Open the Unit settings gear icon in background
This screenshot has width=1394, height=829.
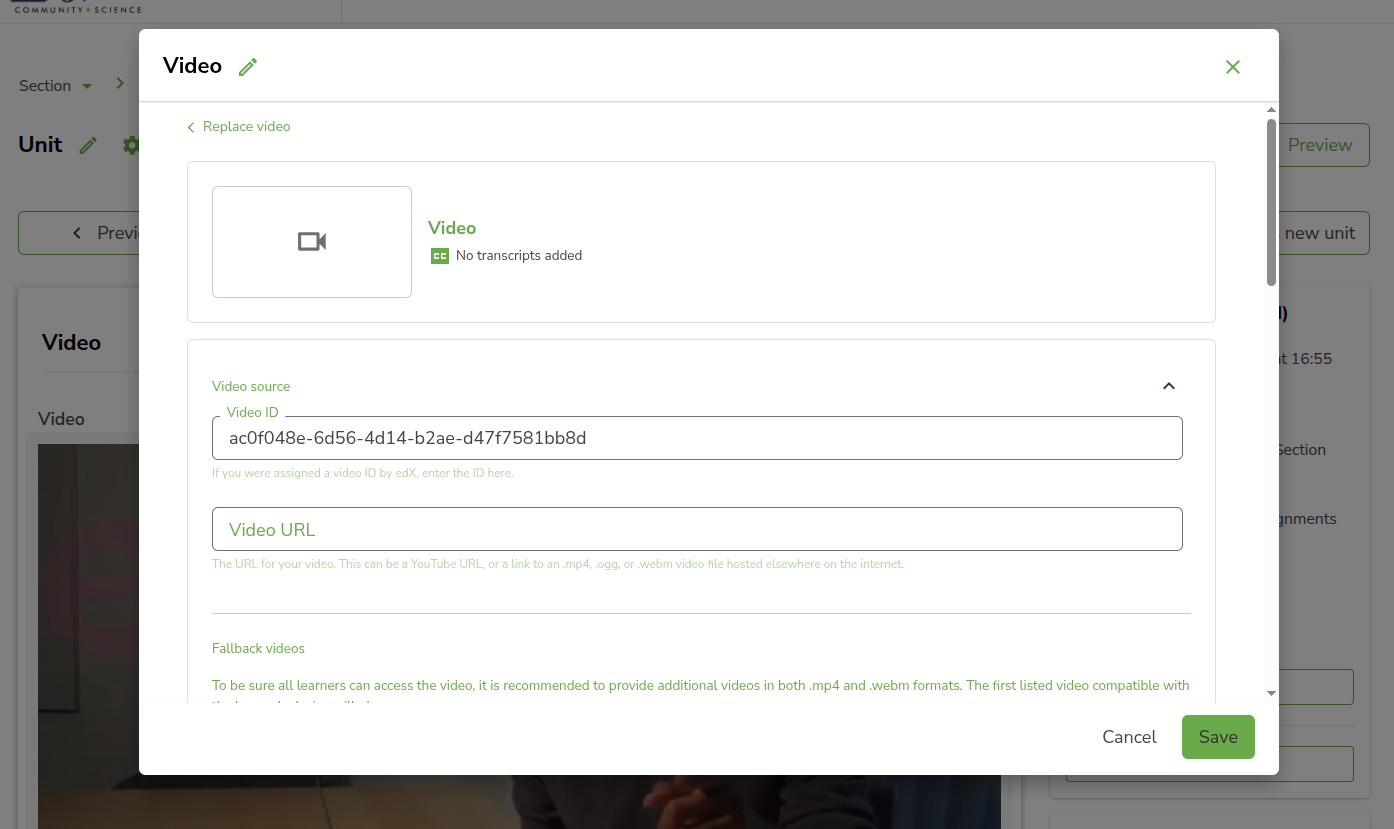131,145
